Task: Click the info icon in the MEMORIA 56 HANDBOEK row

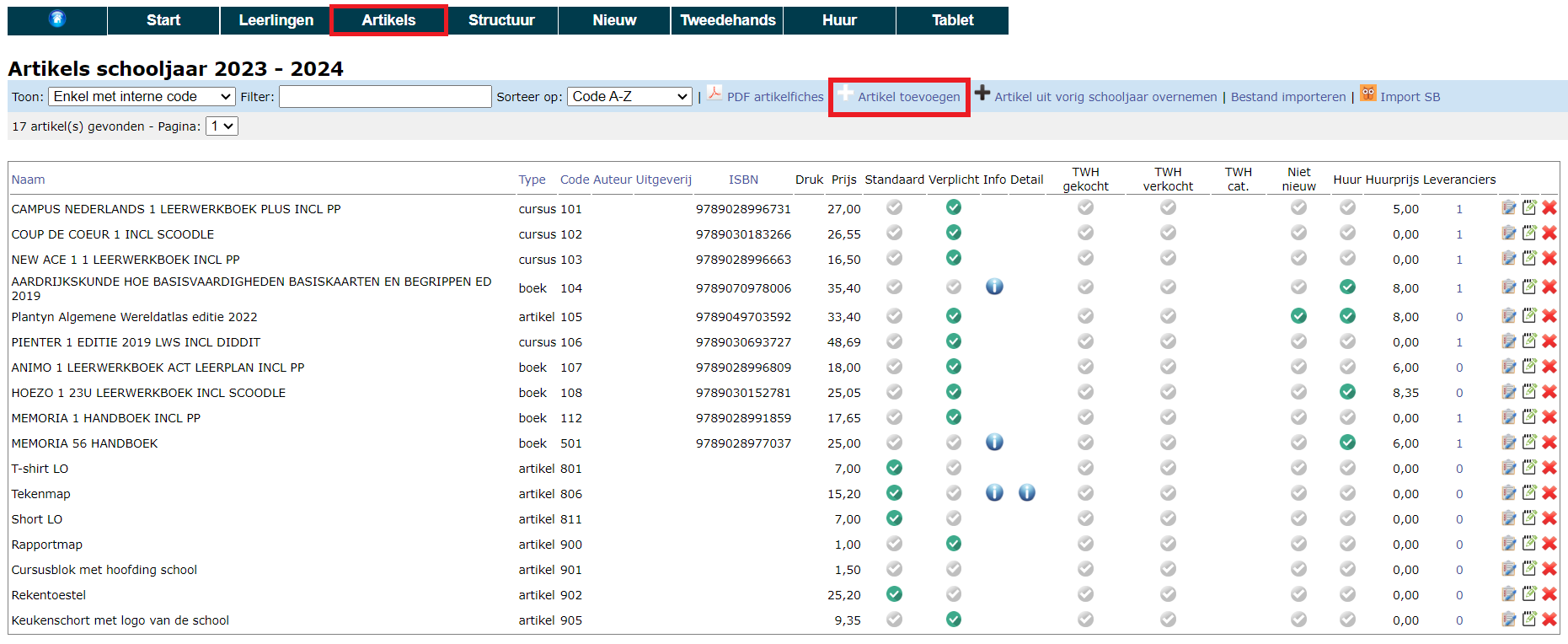Action: click(x=994, y=442)
